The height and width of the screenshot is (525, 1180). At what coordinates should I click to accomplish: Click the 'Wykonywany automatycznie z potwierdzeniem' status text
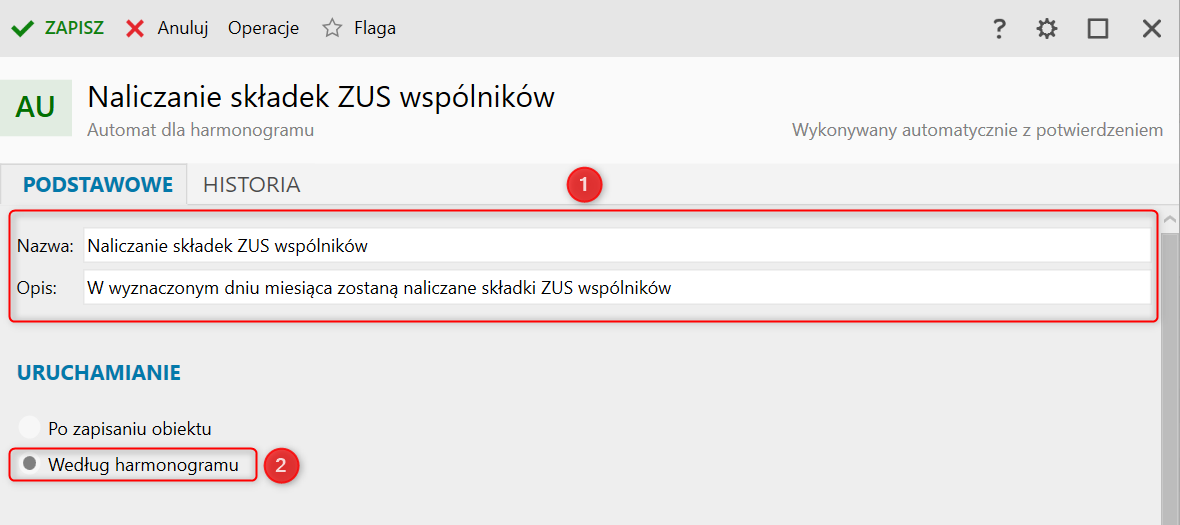click(x=977, y=130)
